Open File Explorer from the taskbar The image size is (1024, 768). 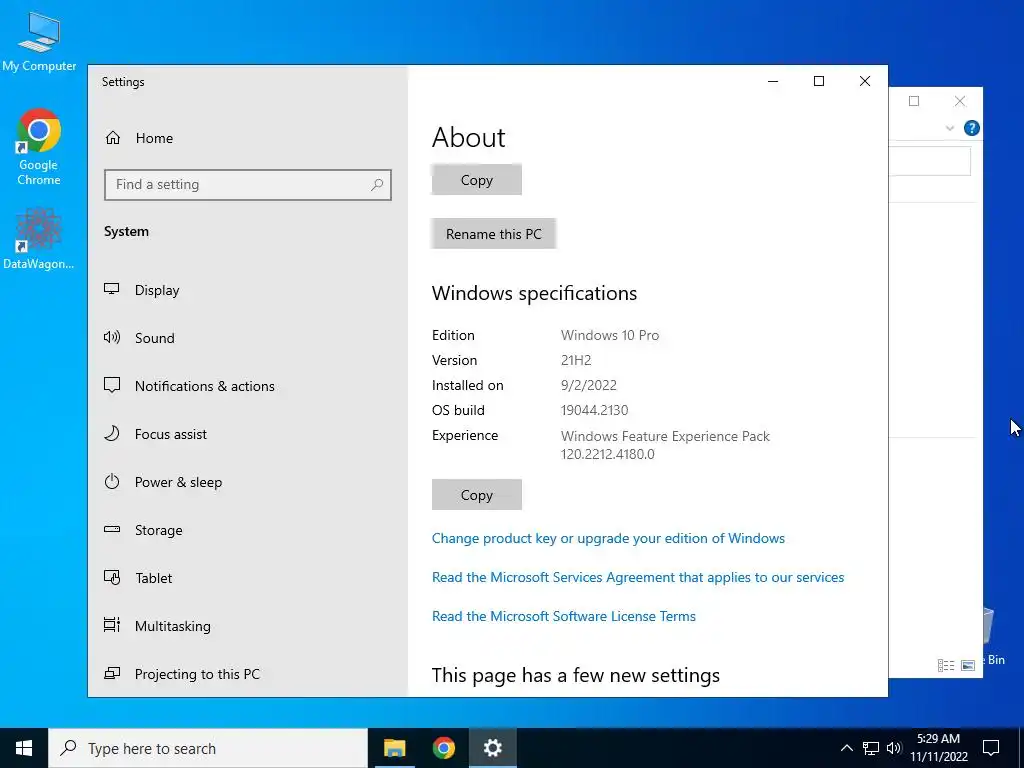pyautogui.click(x=394, y=748)
